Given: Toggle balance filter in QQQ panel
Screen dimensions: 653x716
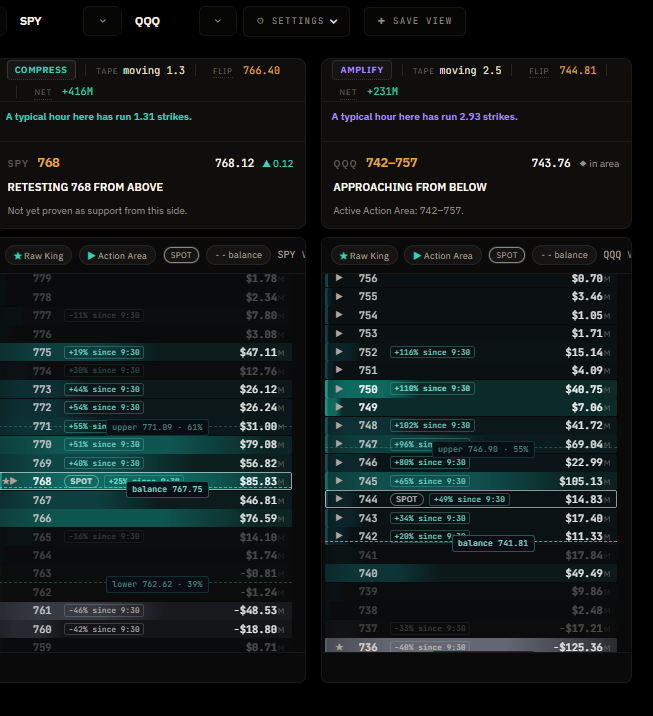Looking at the screenshot, I should [564, 255].
